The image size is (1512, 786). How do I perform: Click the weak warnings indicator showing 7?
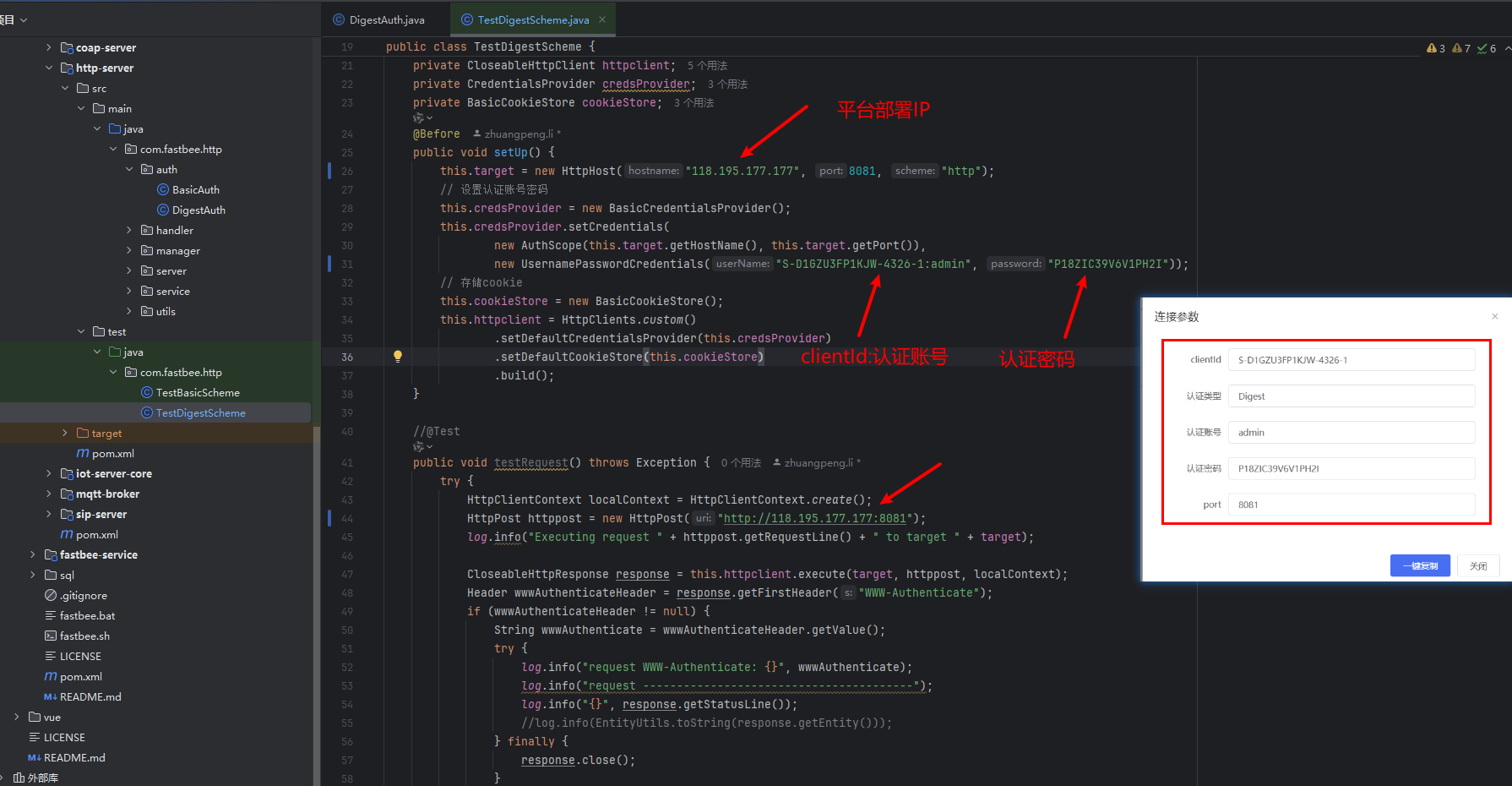(x=1461, y=48)
